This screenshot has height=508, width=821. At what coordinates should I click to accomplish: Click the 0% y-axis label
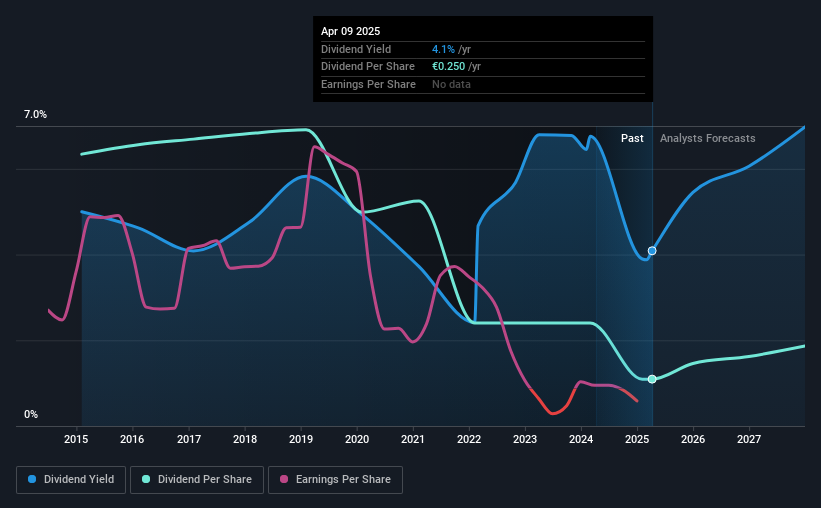[31, 414]
